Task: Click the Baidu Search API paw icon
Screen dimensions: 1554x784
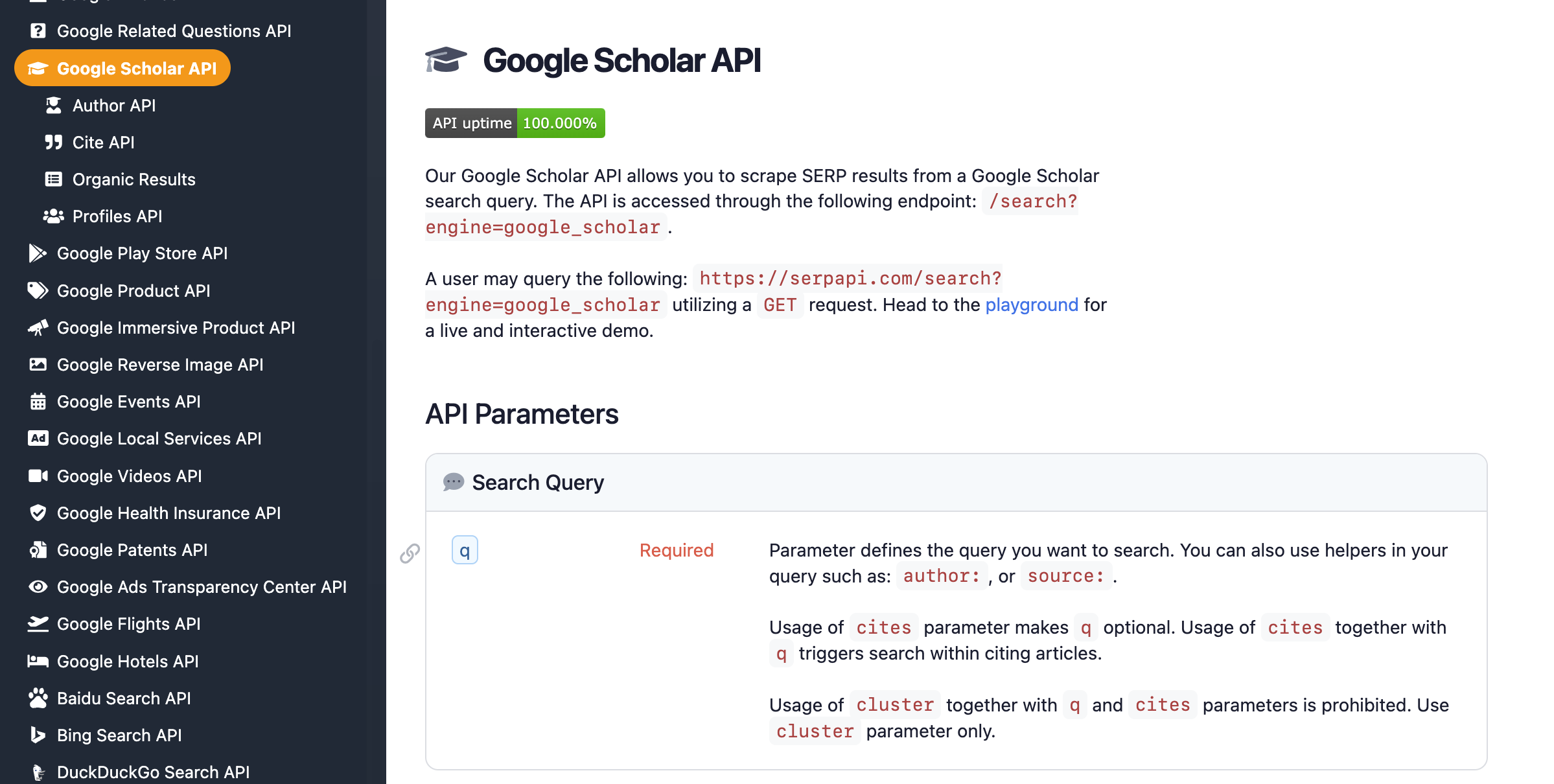Action: point(38,698)
